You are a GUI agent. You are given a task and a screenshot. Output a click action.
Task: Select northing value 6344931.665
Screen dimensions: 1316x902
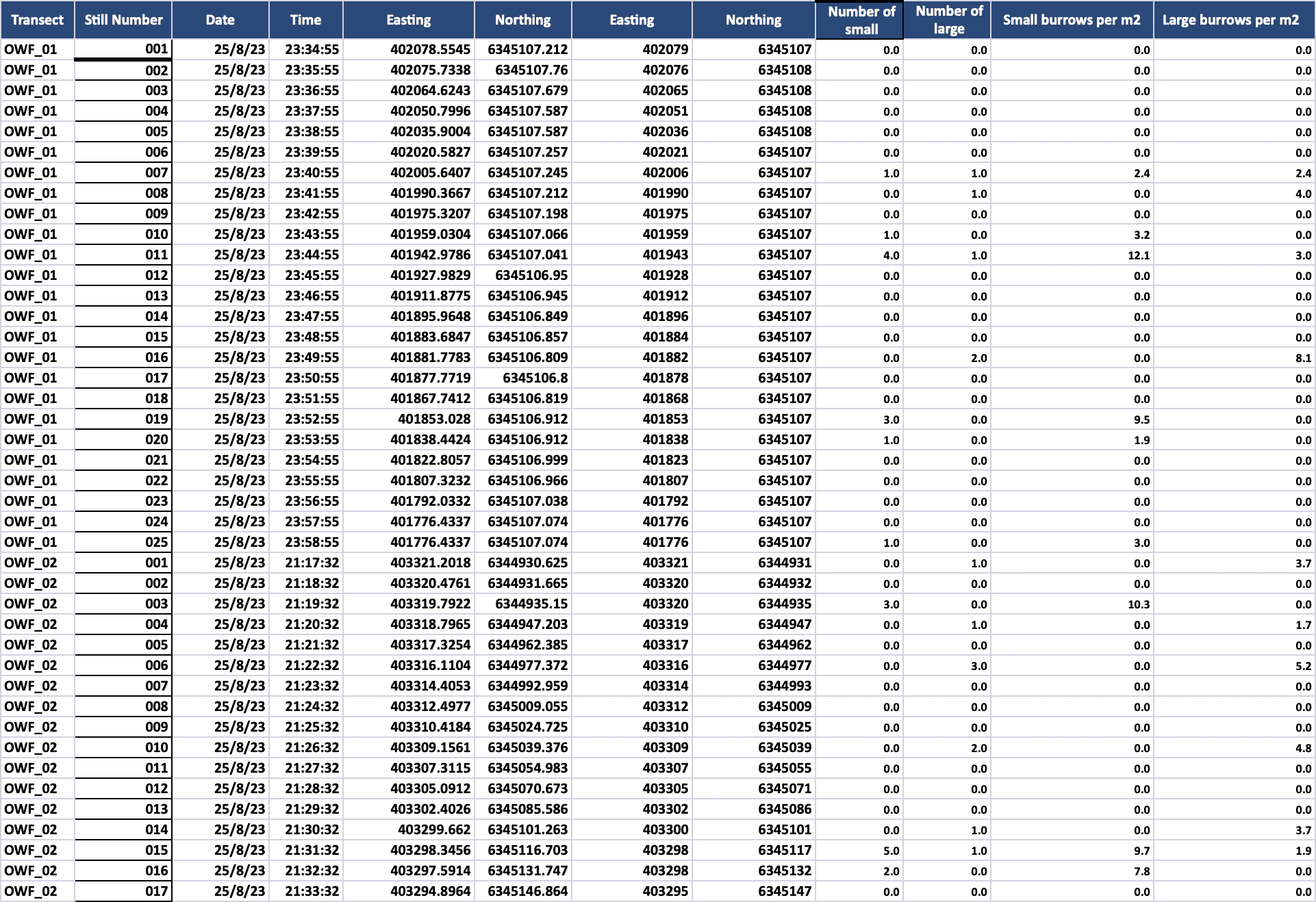click(522, 583)
